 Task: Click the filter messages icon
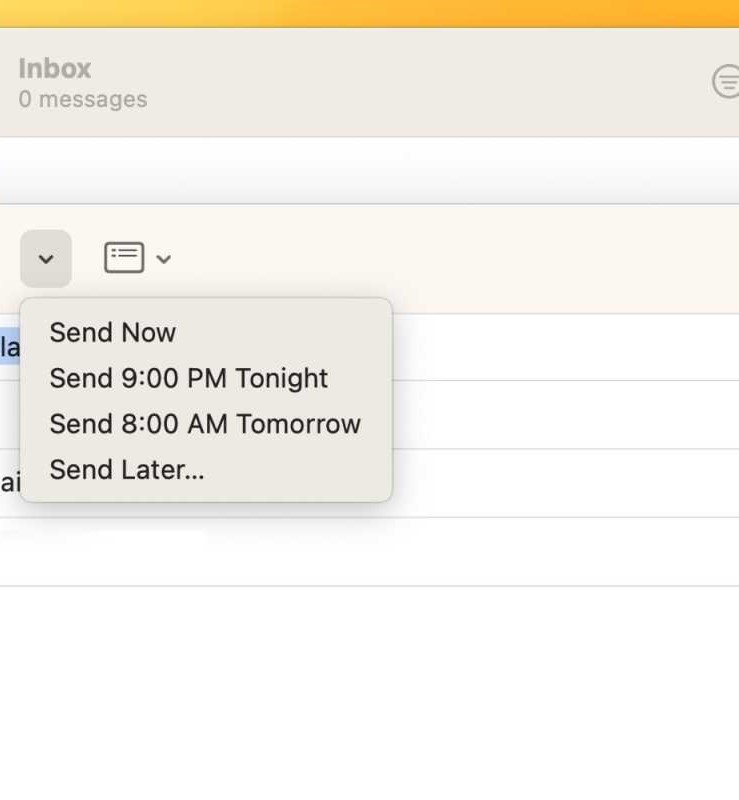[x=727, y=81]
